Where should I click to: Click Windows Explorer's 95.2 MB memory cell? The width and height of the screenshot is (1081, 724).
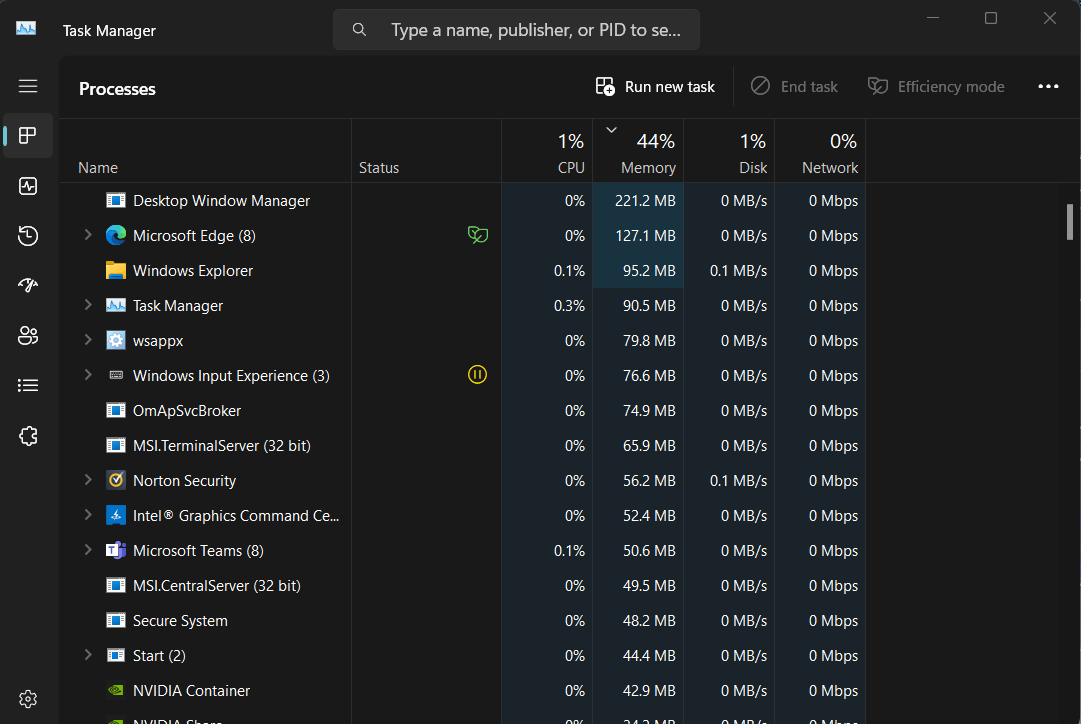pyautogui.click(x=638, y=270)
